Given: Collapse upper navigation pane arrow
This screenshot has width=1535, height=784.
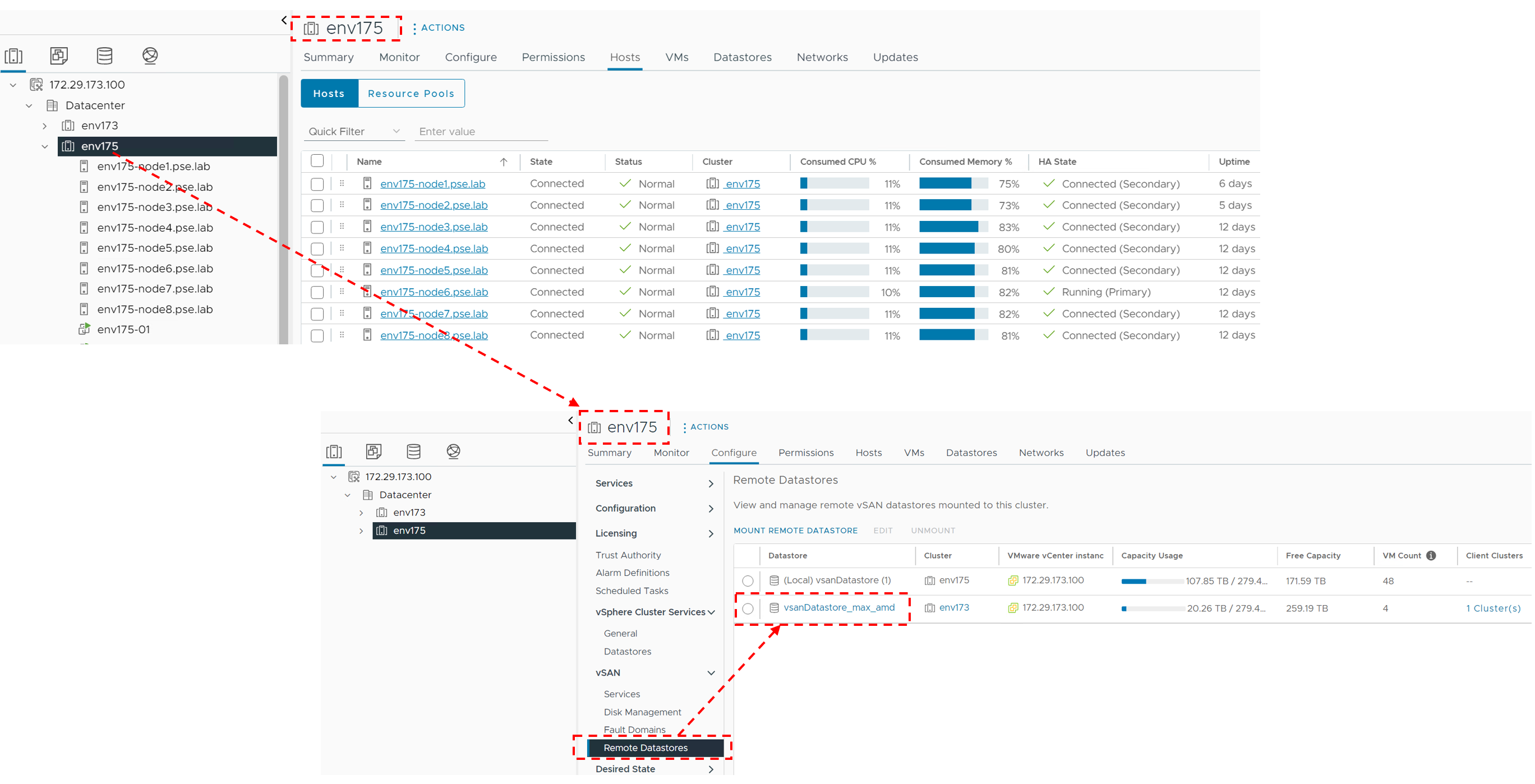Looking at the screenshot, I should (x=284, y=21).
